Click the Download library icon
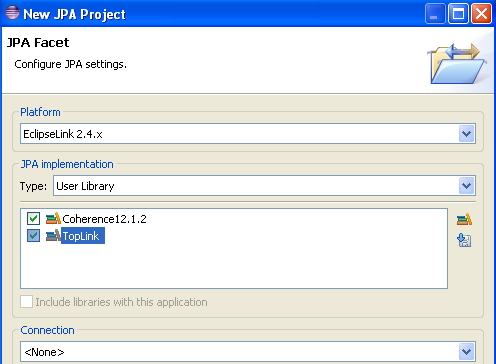The width and height of the screenshot is (496, 364). click(x=464, y=240)
